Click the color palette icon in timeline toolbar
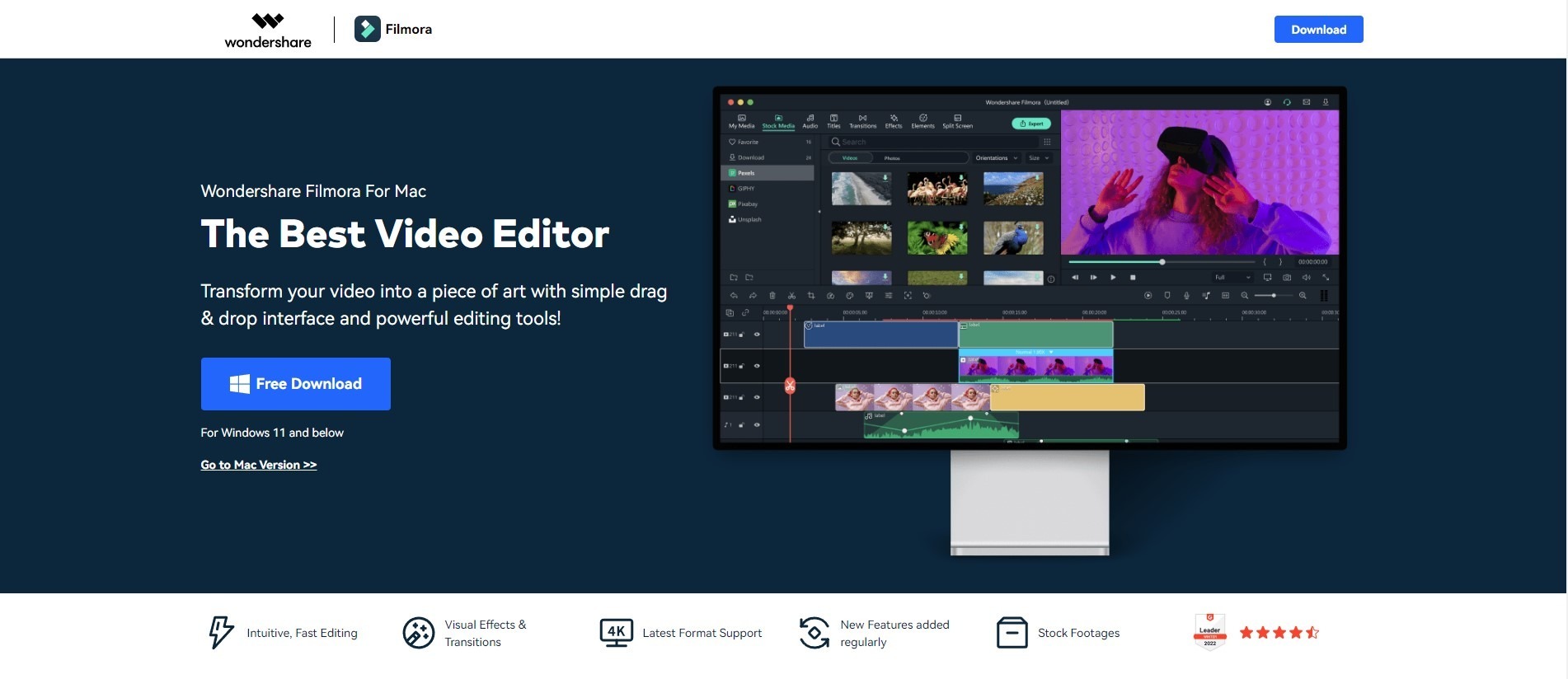Image resolution: width=1568 pixels, height=679 pixels. click(849, 296)
